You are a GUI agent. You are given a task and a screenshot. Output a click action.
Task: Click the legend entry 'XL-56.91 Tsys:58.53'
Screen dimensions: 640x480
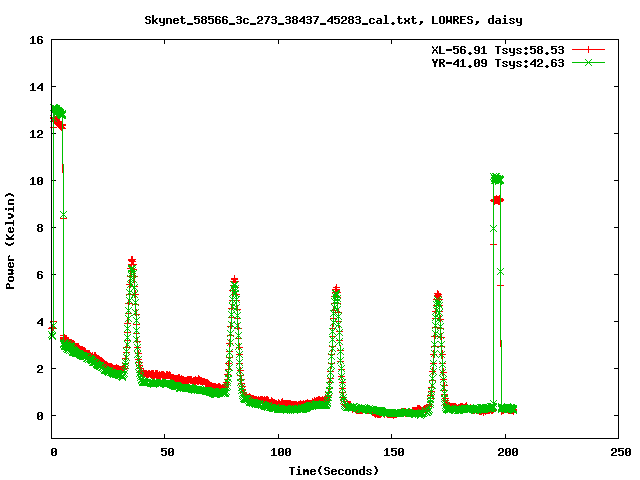coord(498,50)
